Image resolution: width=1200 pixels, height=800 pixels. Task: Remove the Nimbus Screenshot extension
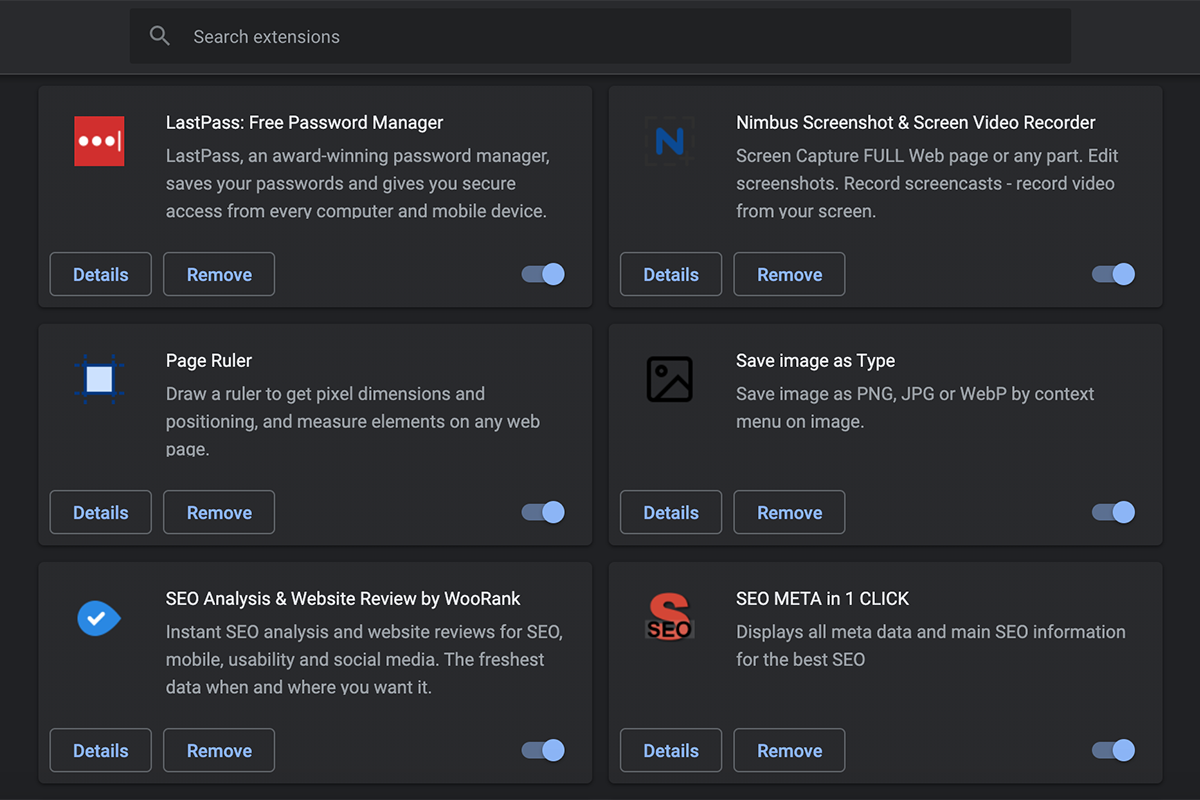click(789, 274)
